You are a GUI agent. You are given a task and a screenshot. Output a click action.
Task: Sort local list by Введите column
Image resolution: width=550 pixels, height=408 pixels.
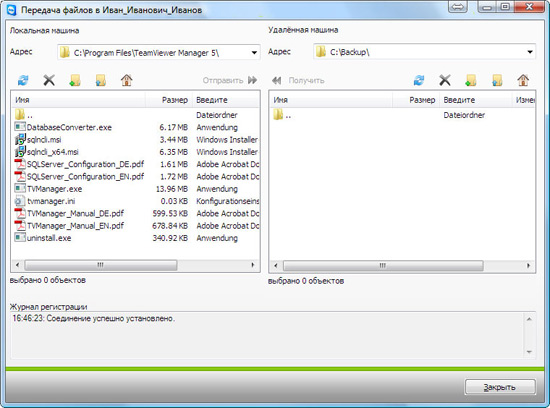point(226,100)
